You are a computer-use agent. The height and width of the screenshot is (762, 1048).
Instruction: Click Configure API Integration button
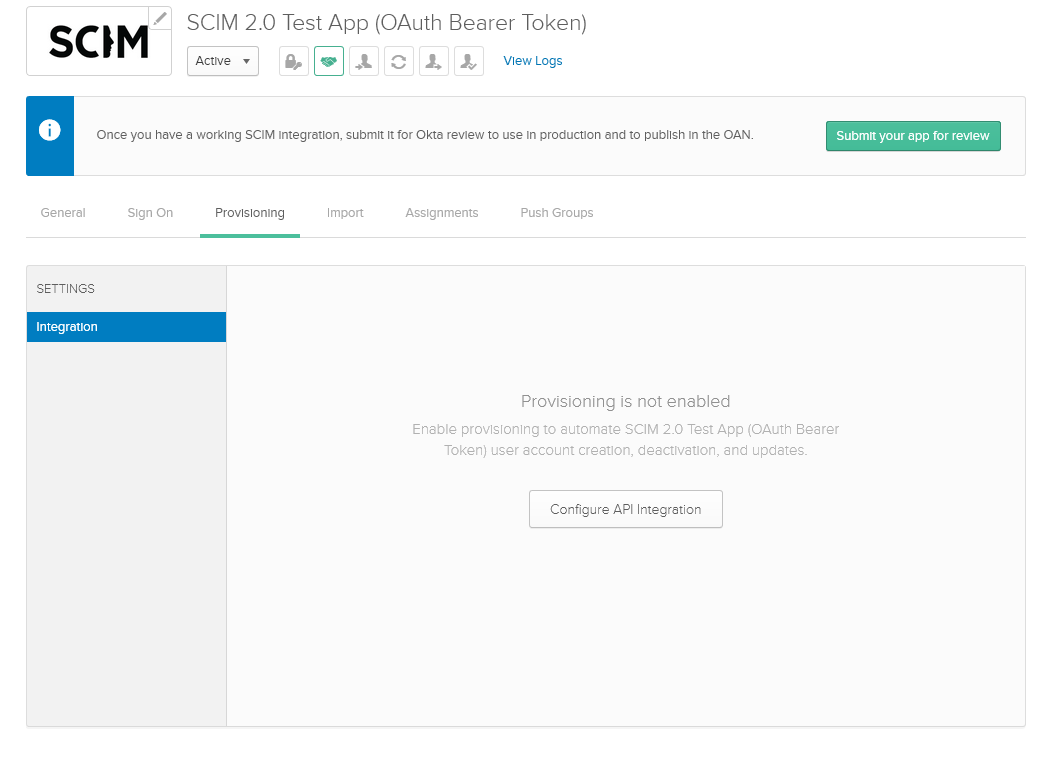click(x=625, y=509)
